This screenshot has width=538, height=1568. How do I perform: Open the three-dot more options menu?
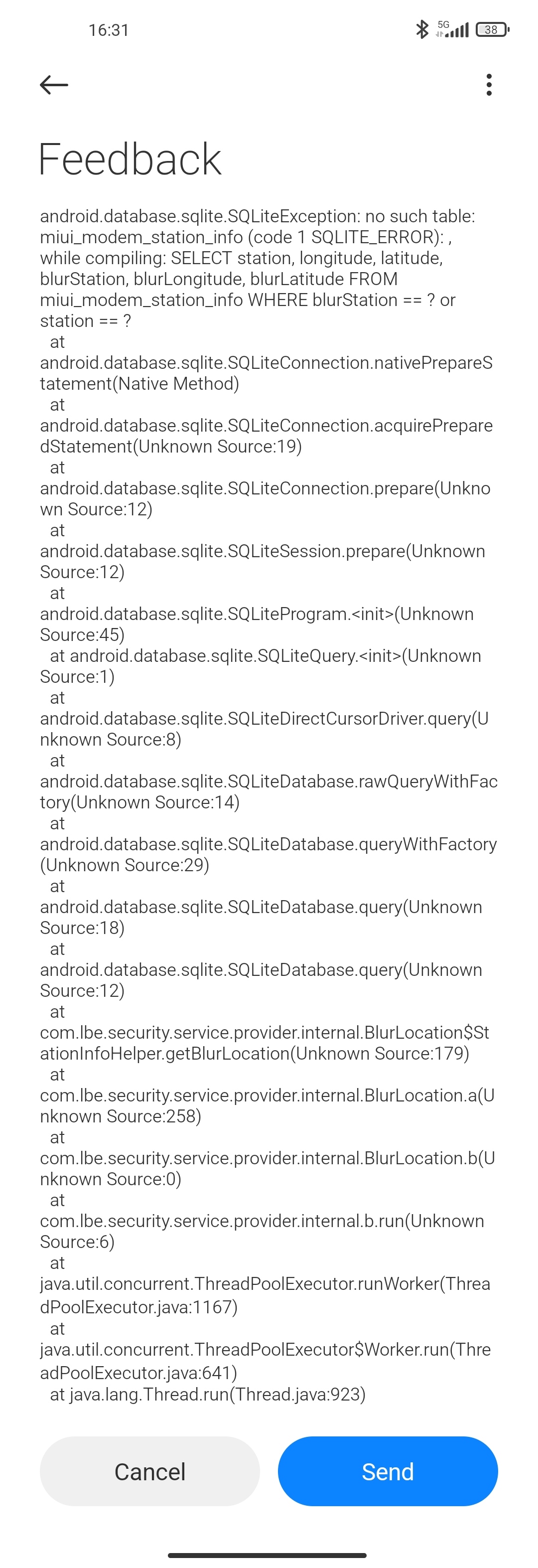489,85
